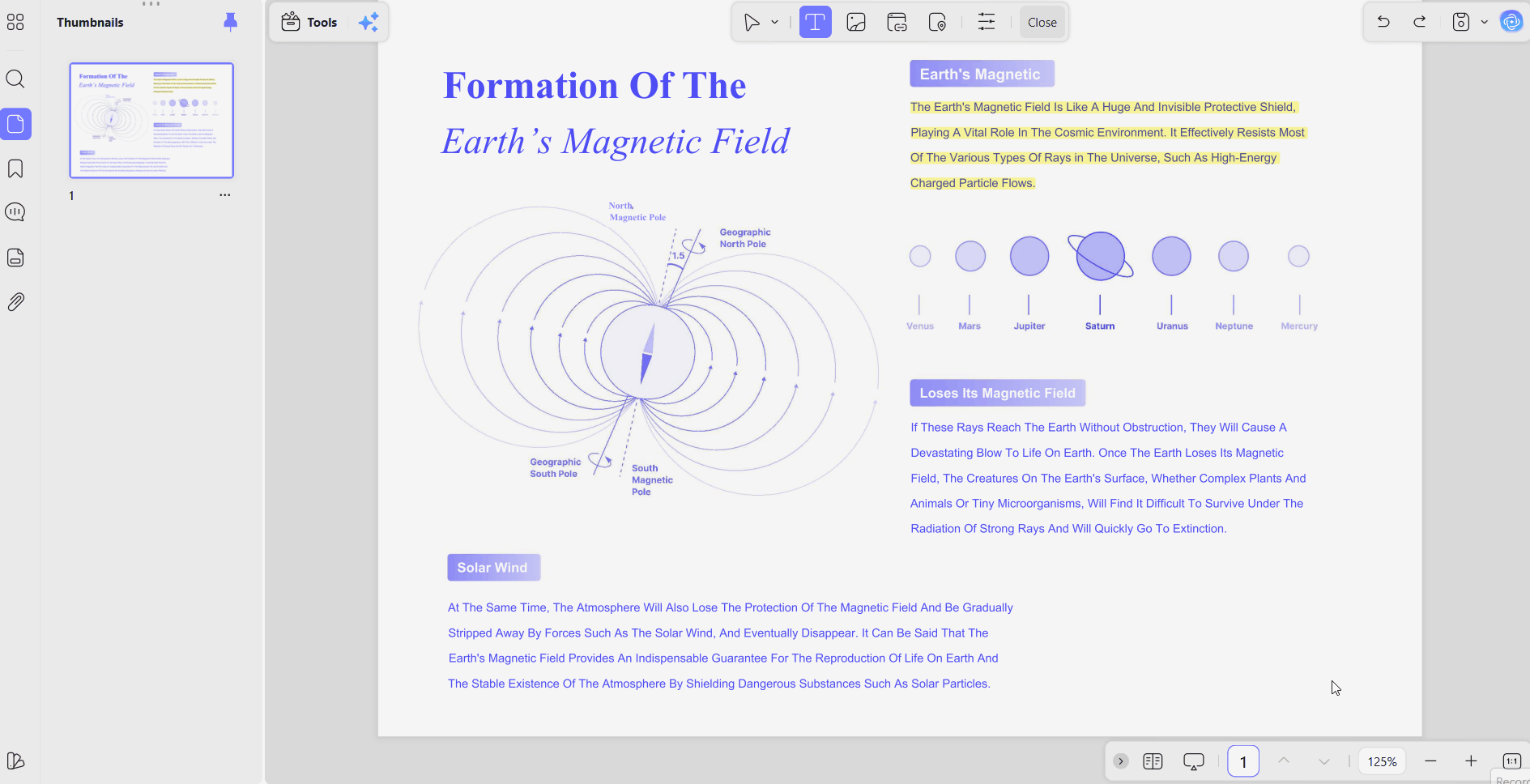Click the Venus planet label
Screen dimensions: 1530x784
pos(920,326)
